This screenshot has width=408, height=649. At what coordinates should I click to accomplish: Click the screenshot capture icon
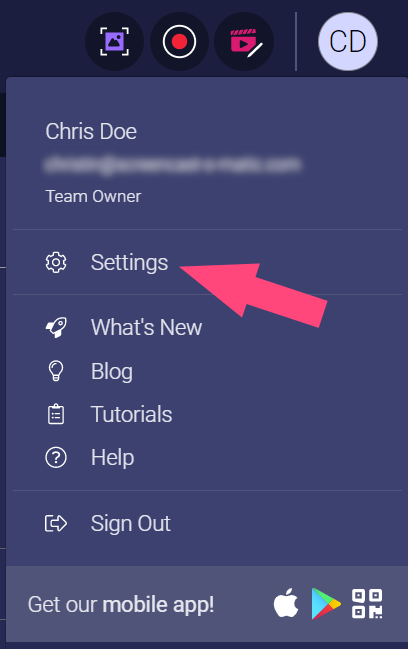(114, 41)
